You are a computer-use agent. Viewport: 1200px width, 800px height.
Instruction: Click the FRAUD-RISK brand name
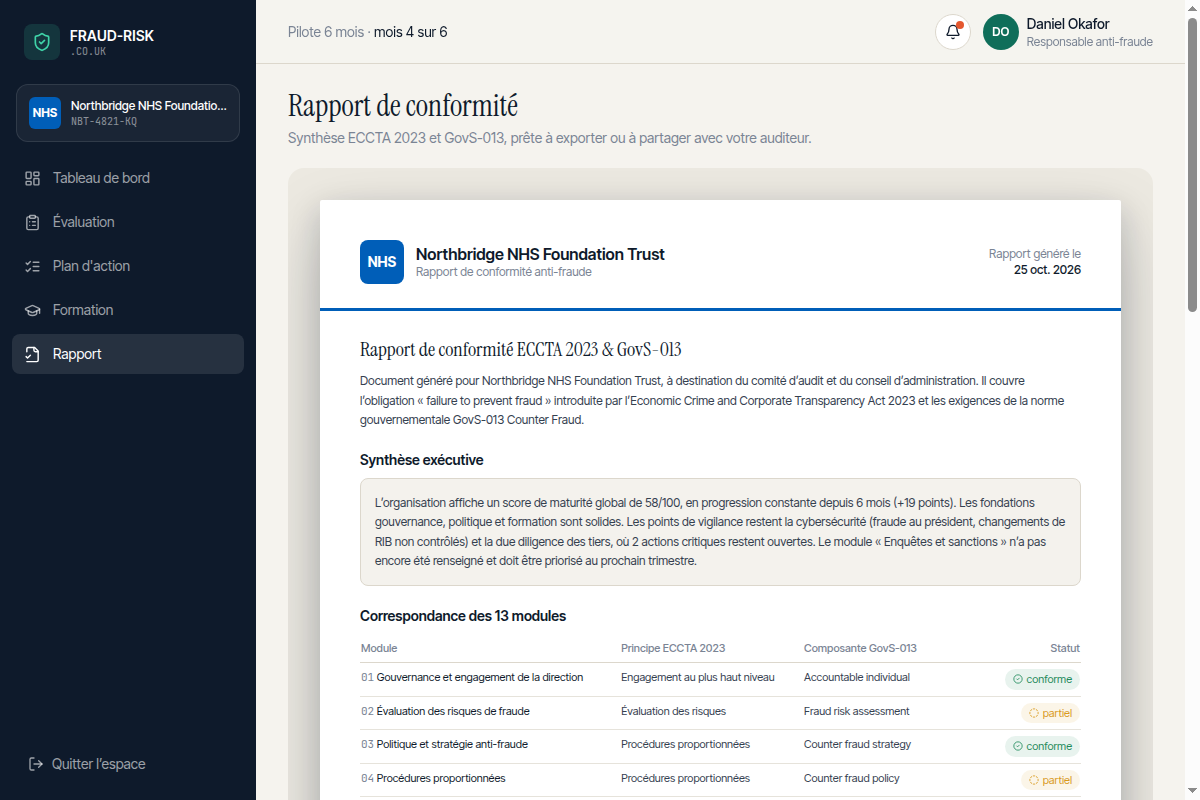point(112,36)
